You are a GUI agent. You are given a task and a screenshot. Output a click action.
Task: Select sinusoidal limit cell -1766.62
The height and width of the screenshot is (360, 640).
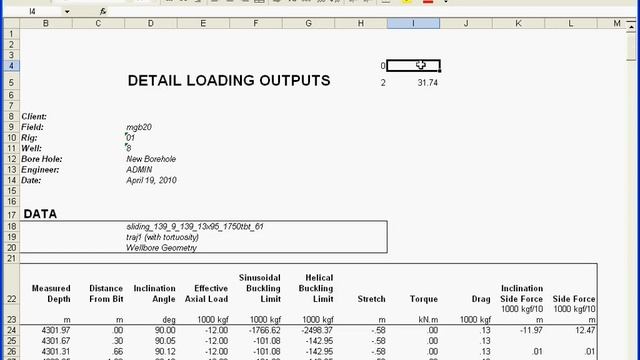point(264,330)
